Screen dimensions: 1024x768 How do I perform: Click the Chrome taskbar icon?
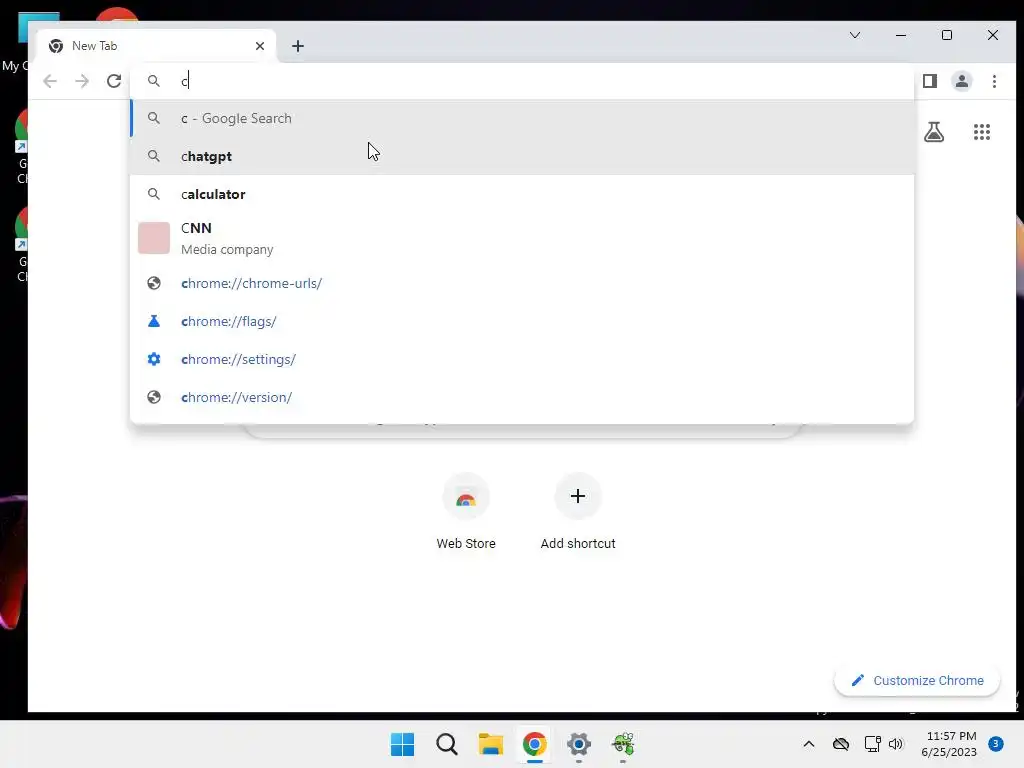click(534, 744)
